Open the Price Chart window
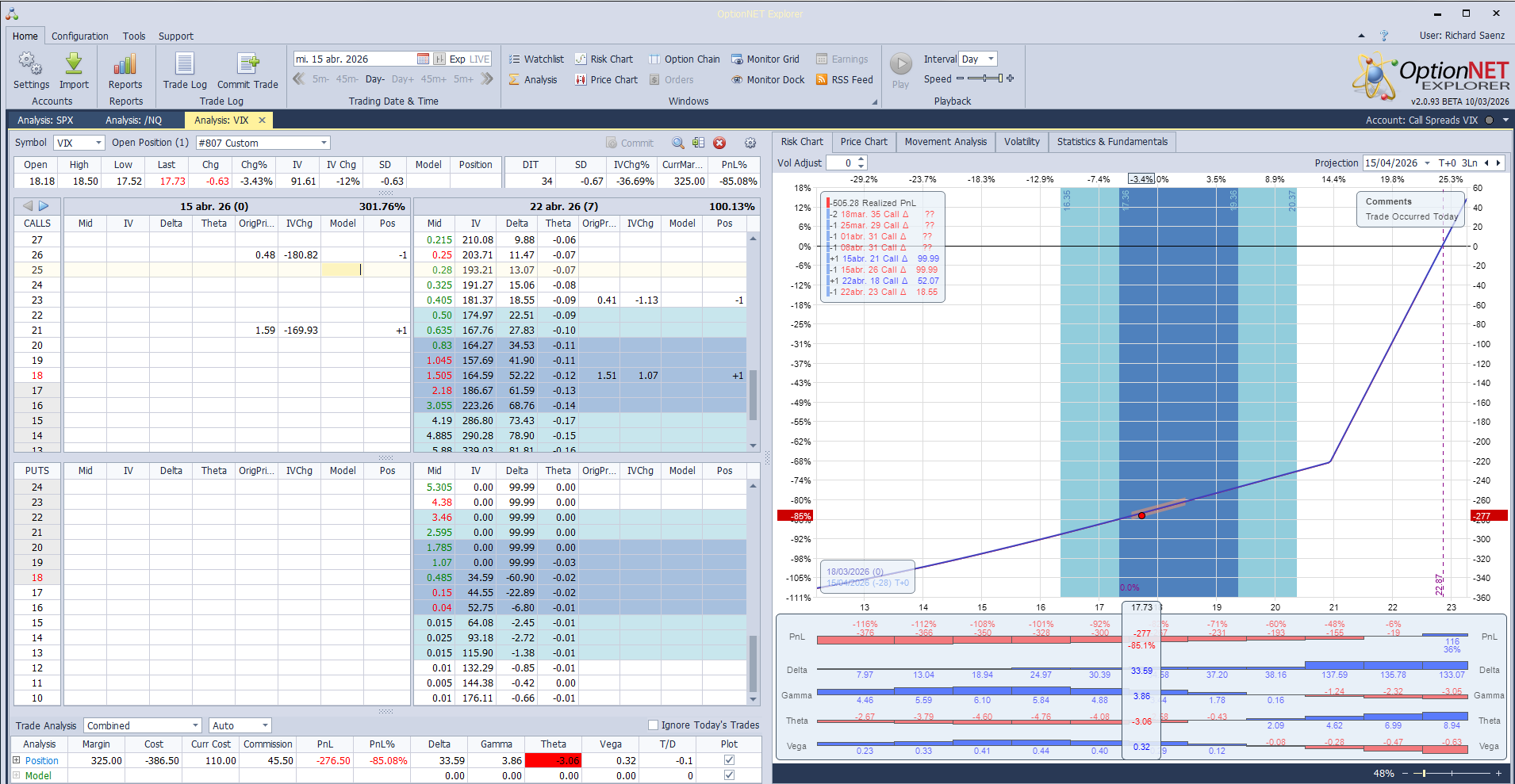The width and height of the screenshot is (1515, 784). point(606,79)
